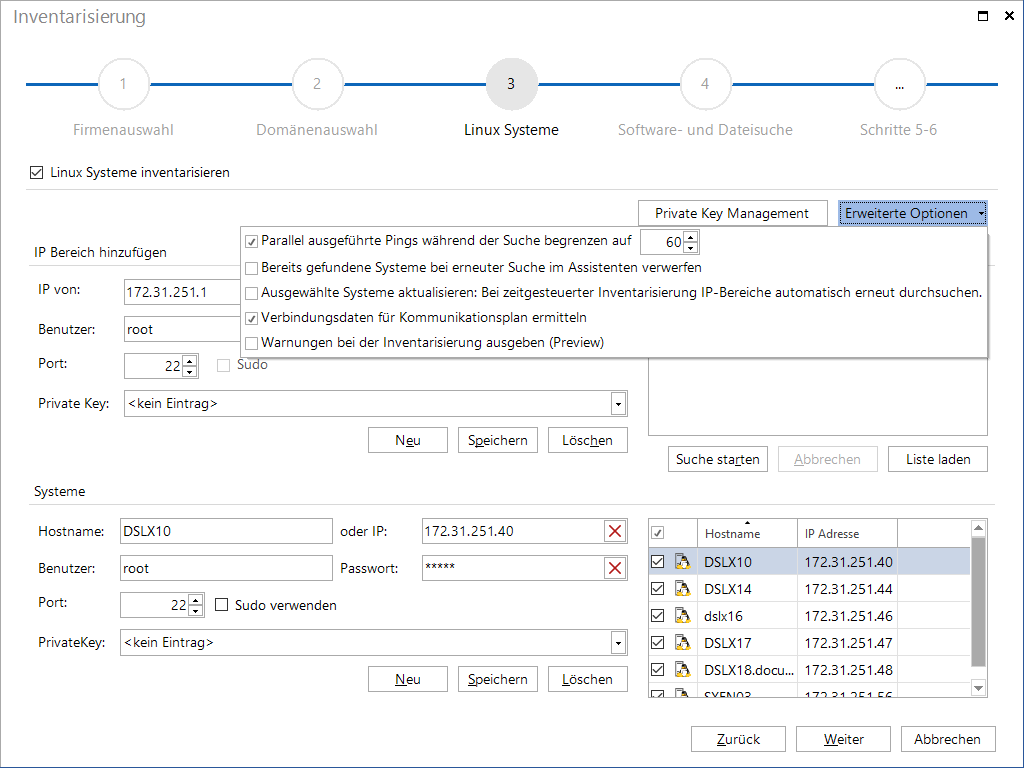The height and width of the screenshot is (768, 1024).
Task: Uncheck the DSLX10 row checkbox
Action: point(658,562)
